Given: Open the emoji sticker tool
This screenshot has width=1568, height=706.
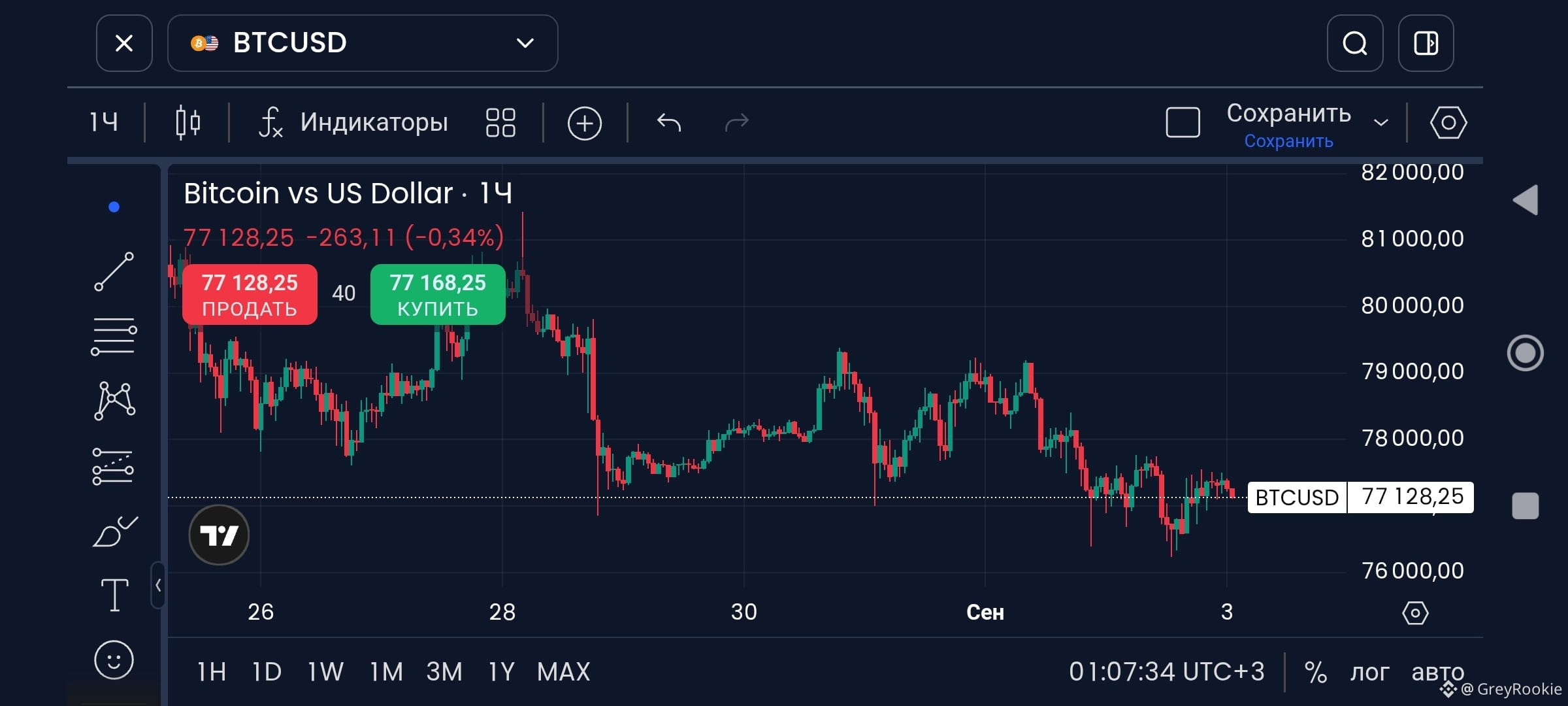Looking at the screenshot, I should 114,660.
